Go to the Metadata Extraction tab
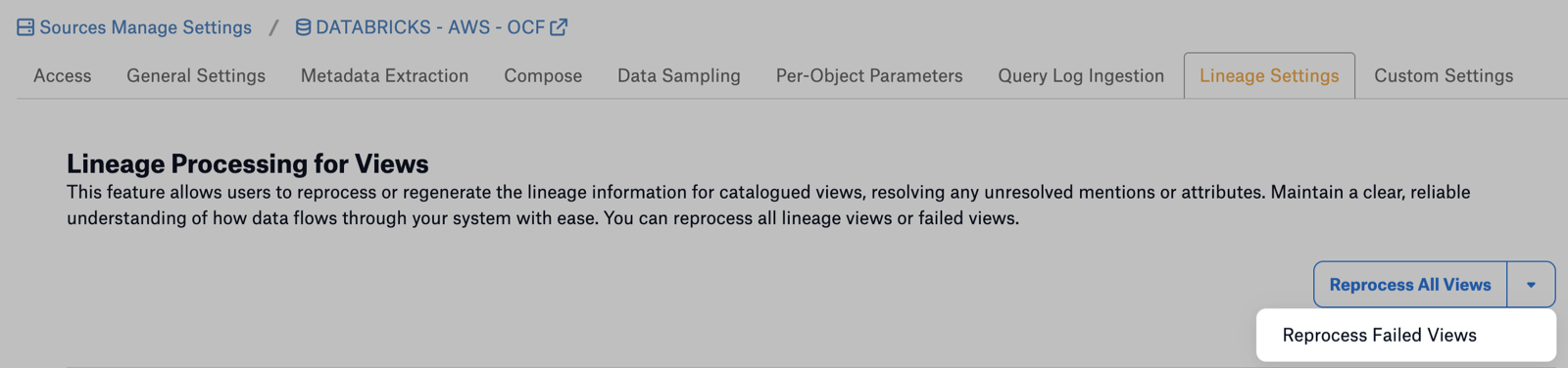This screenshot has height=368, width=1568. point(384,75)
